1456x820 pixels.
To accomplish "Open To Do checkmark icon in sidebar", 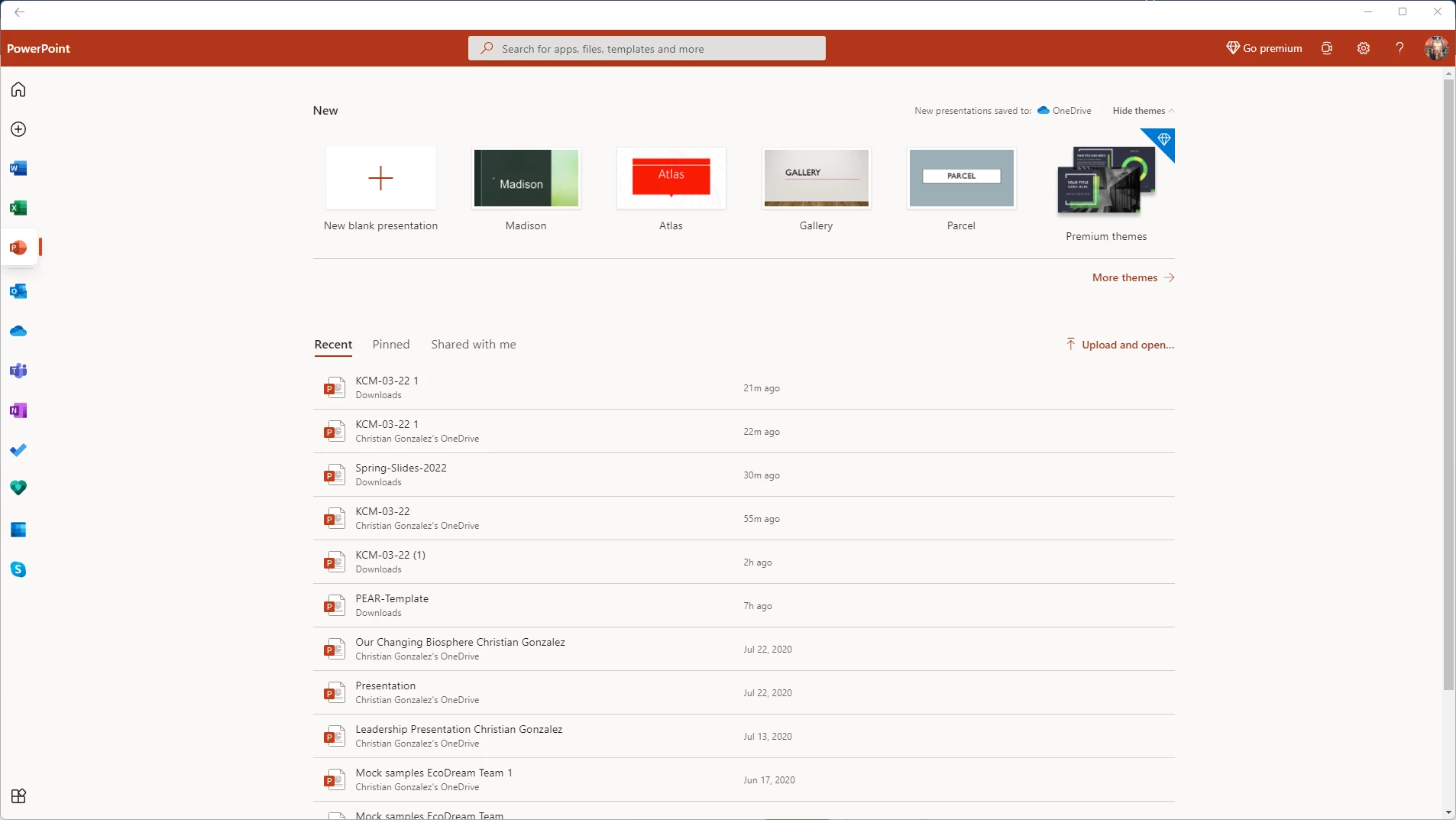I will [18, 450].
